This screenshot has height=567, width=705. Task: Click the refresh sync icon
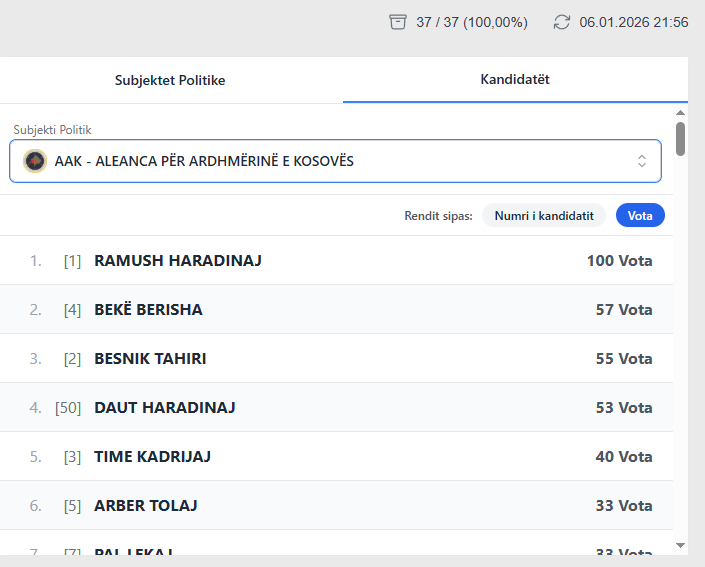[x=562, y=22]
